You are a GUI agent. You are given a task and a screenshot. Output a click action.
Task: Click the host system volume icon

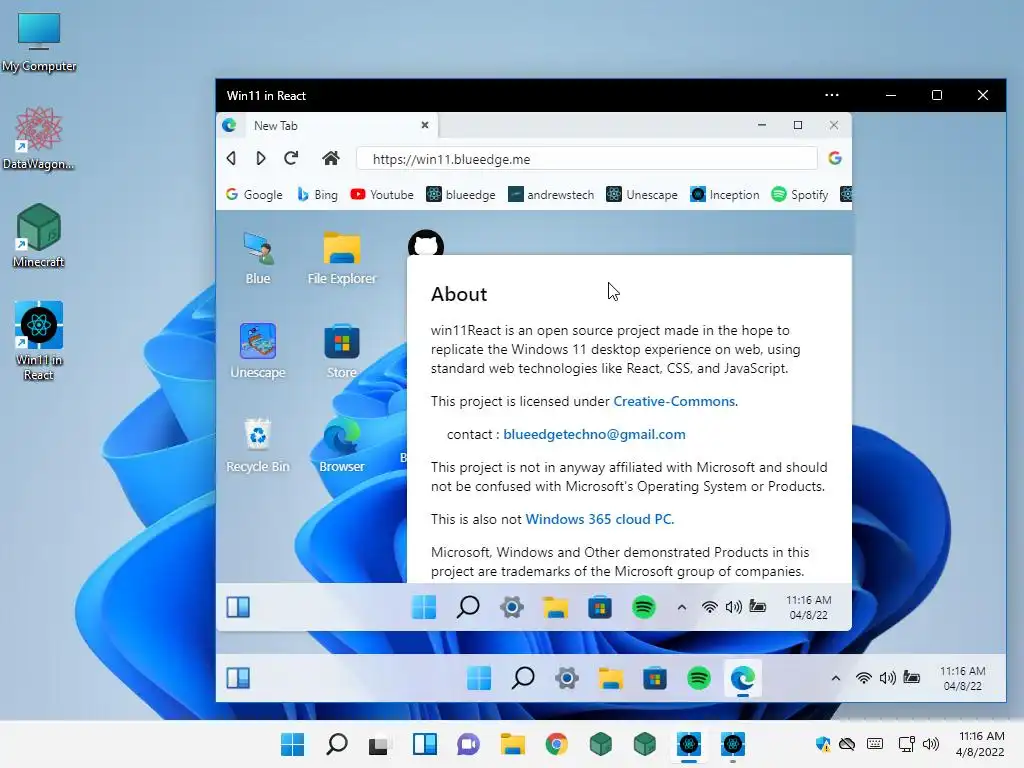pyautogui.click(x=931, y=744)
